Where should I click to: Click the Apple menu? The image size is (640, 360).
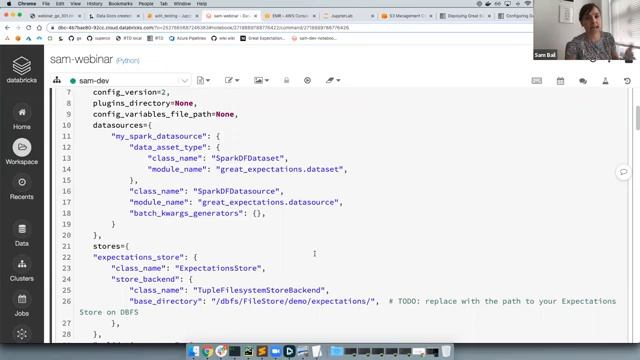[x=9, y=4]
